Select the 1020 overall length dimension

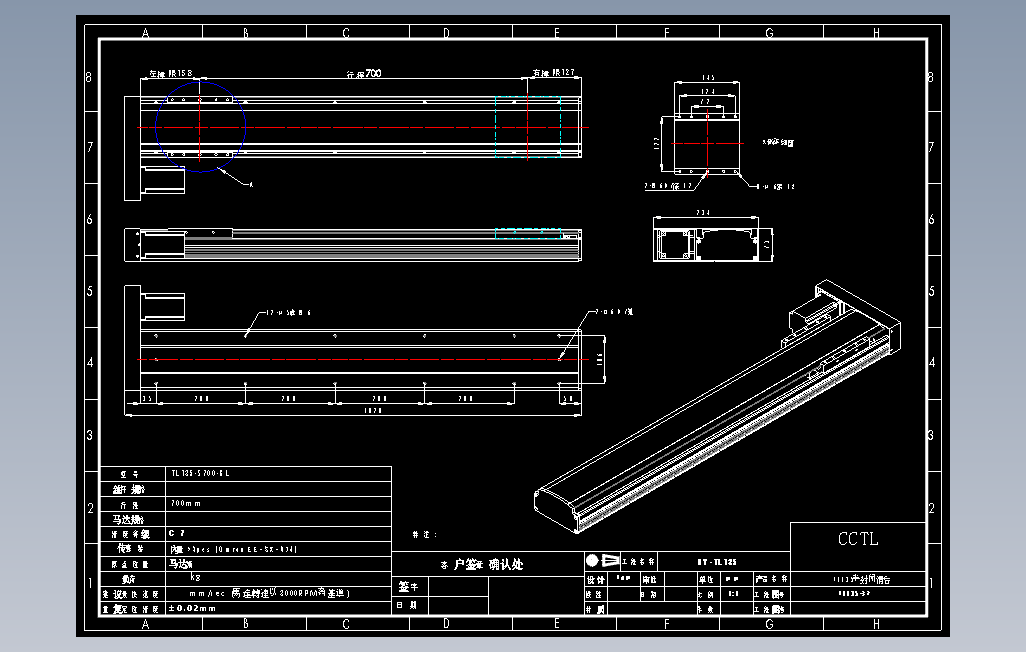coord(372,410)
